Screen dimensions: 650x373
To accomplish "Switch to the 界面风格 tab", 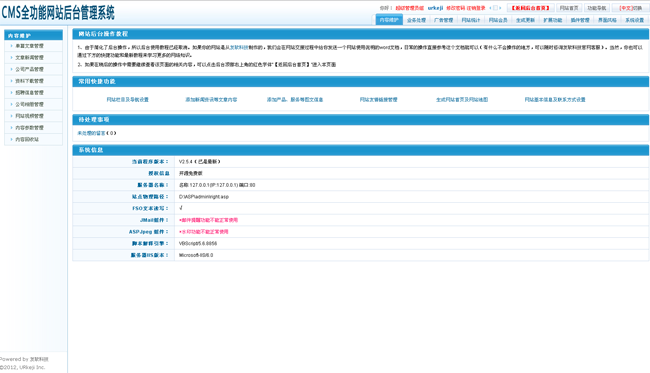I will 607,20.
